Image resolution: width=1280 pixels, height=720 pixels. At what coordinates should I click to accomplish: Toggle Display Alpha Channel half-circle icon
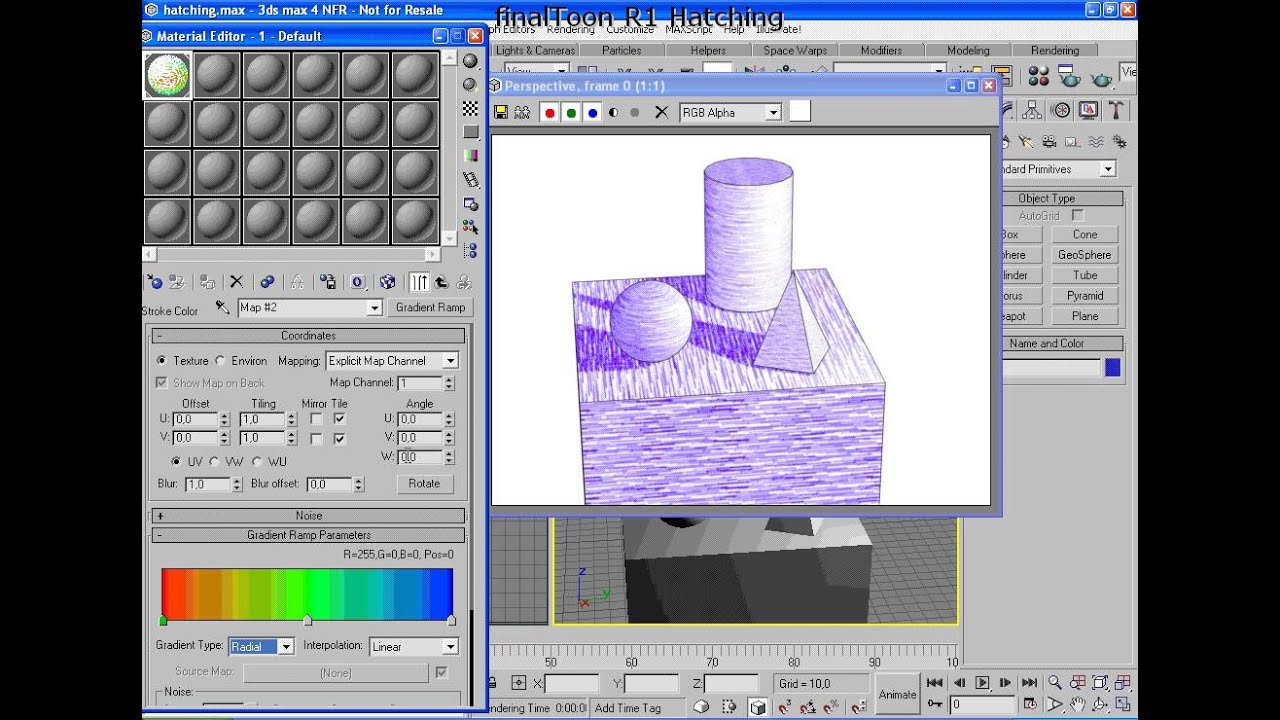[x=613, y=113]
